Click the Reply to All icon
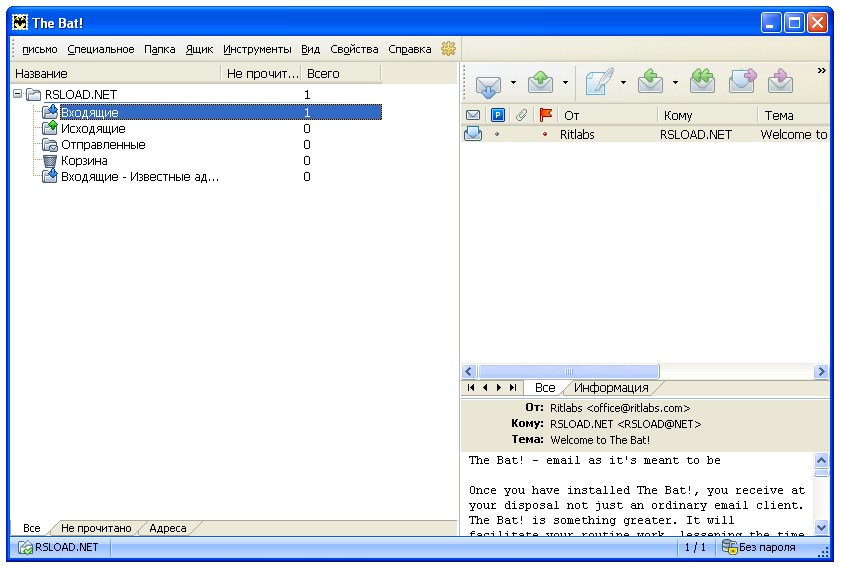This screenshot has width=841, height=571. pos(703,83)
